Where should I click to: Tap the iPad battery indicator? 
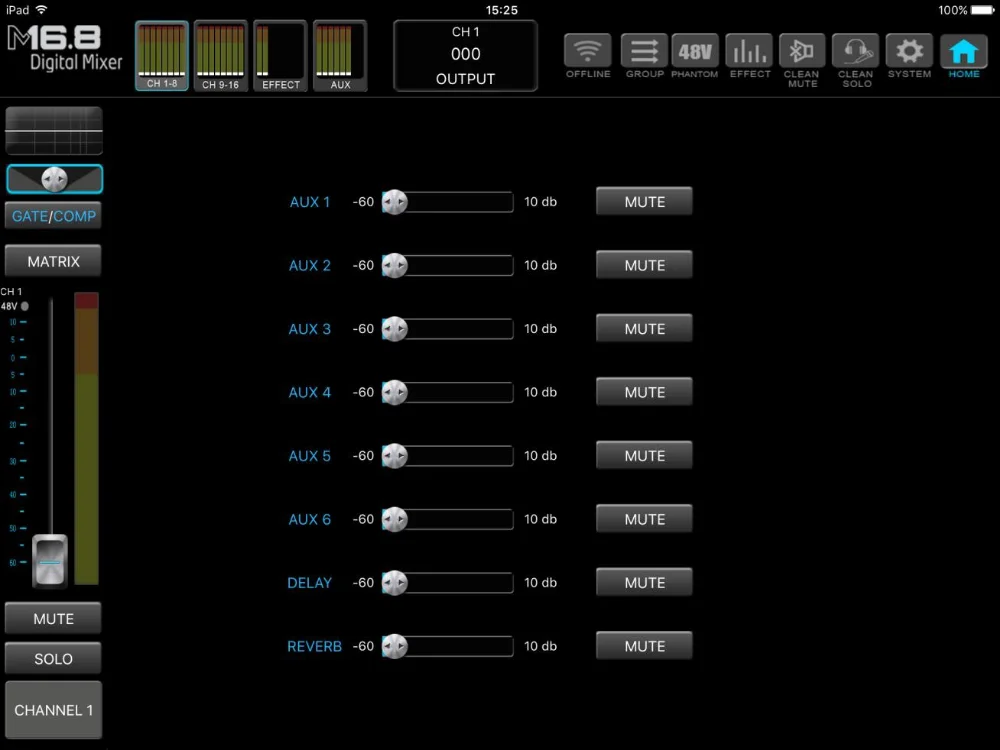982,10
